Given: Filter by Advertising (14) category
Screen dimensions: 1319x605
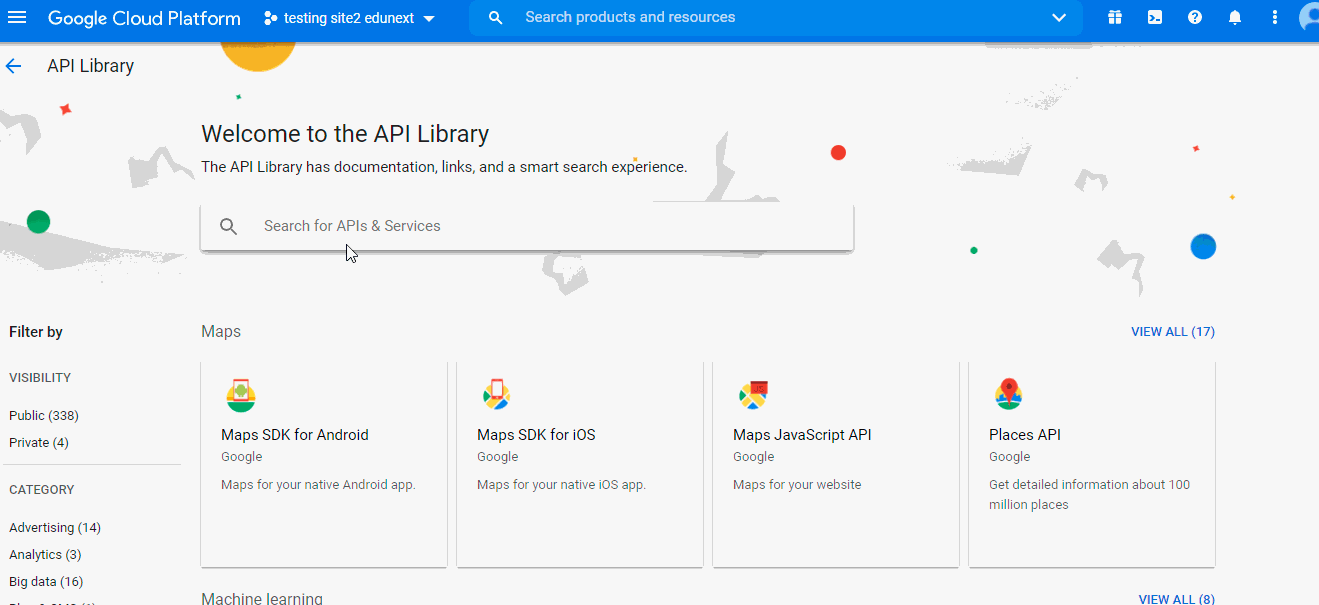Looking at the screenshot, I should coord(55,528).
